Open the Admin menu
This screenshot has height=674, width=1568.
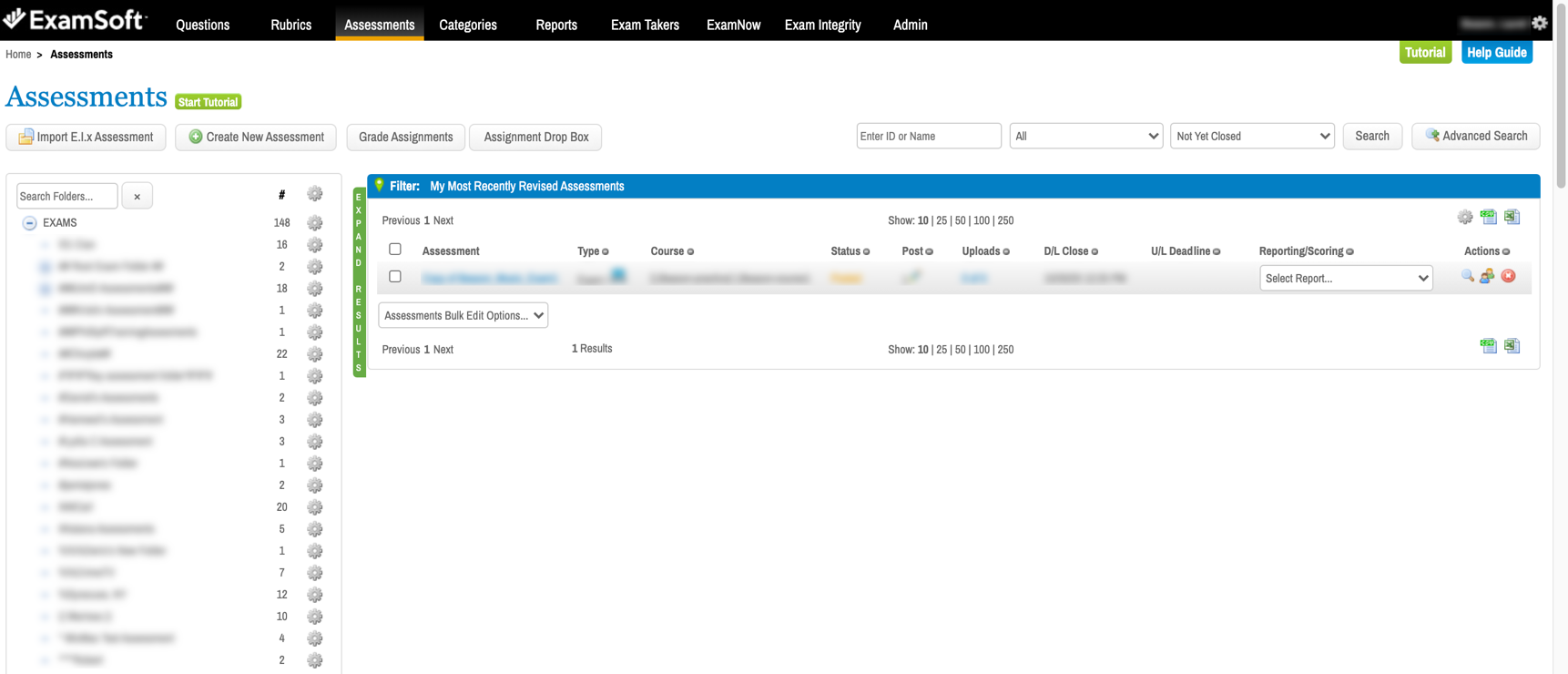click(911, 25)
